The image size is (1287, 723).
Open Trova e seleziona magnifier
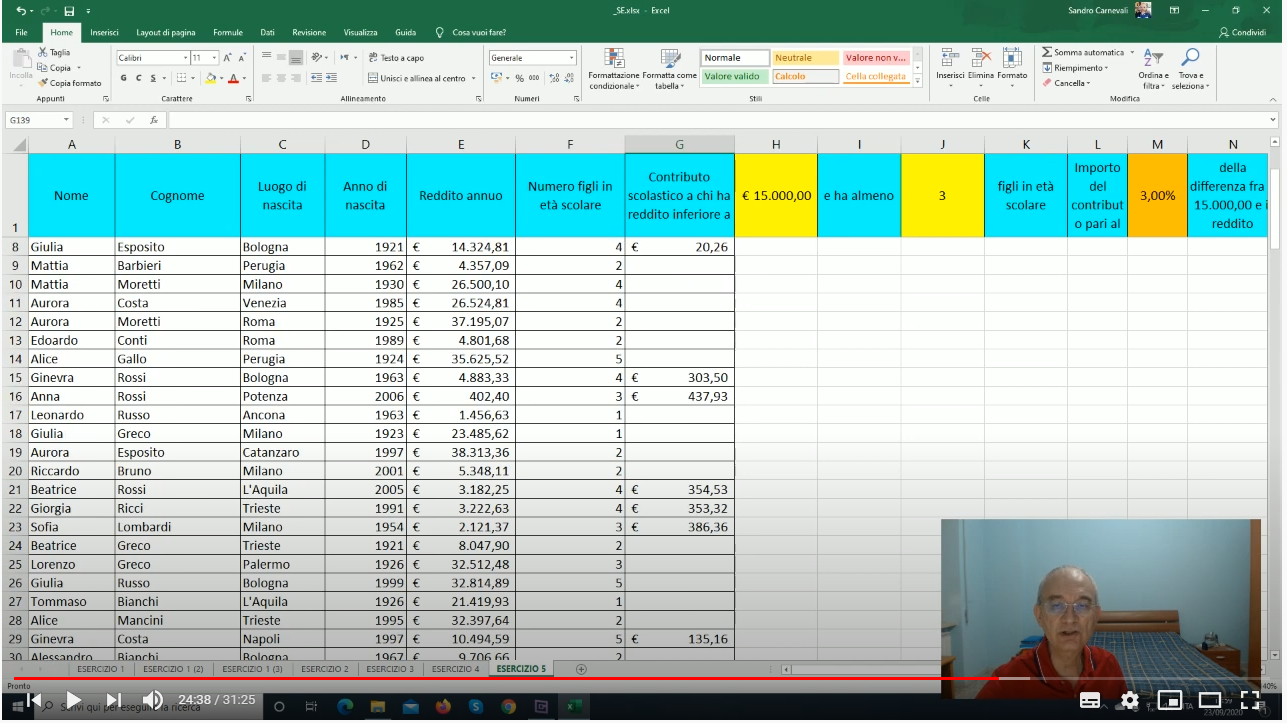click(x=1190, y=68)
